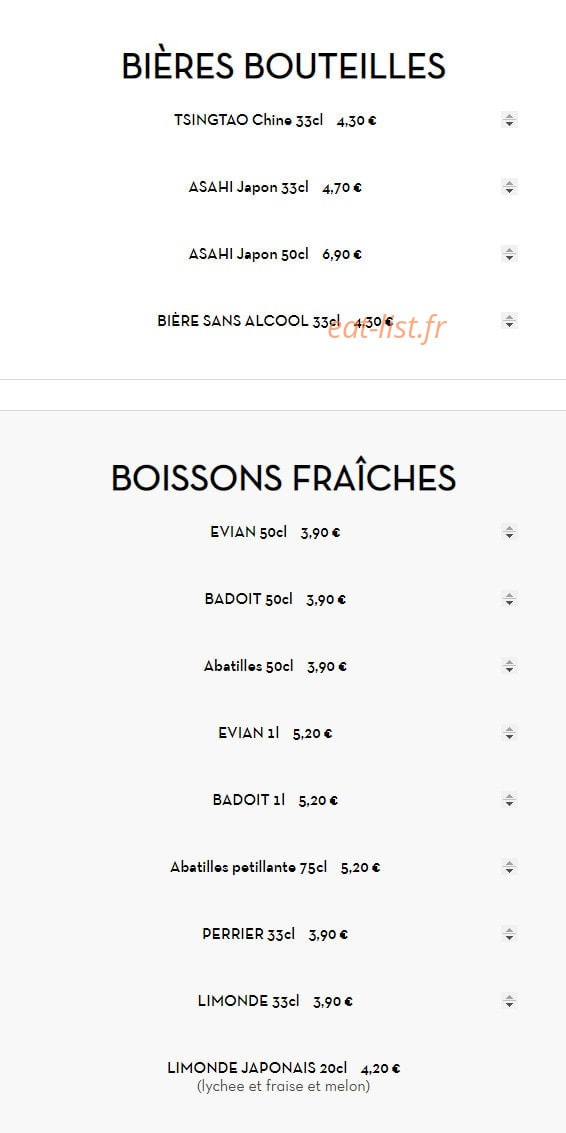Click the stepper beside Abatilles 50cl
The width and height of the screenshot is (566, 1133).
point(510,666)
